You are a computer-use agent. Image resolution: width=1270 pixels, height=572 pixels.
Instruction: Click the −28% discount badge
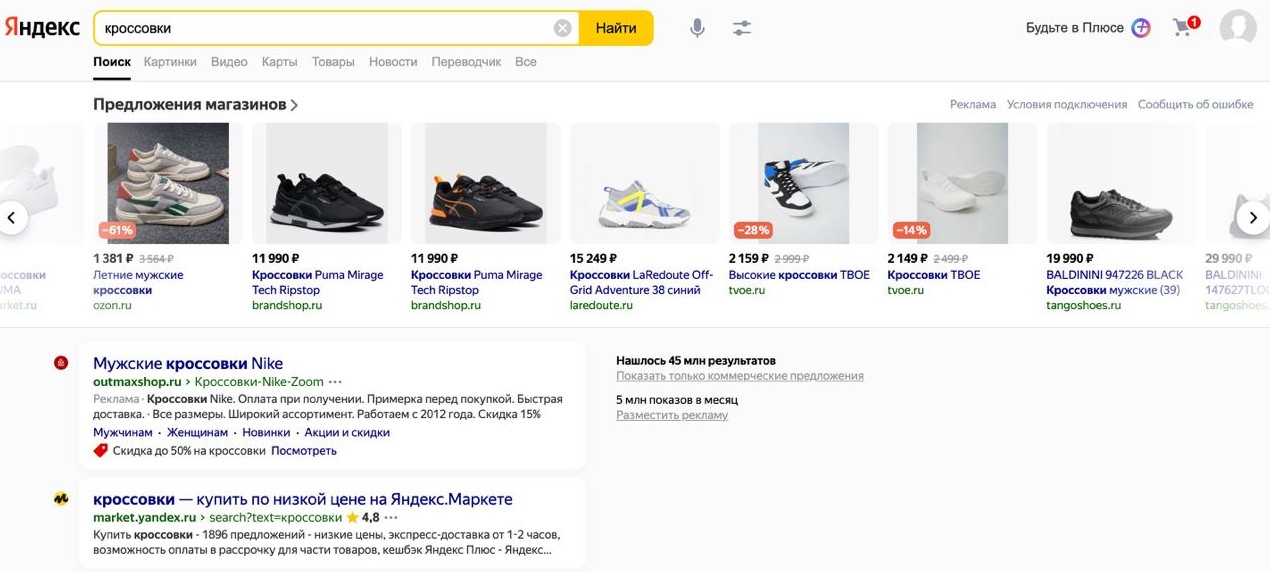(752, 230)
